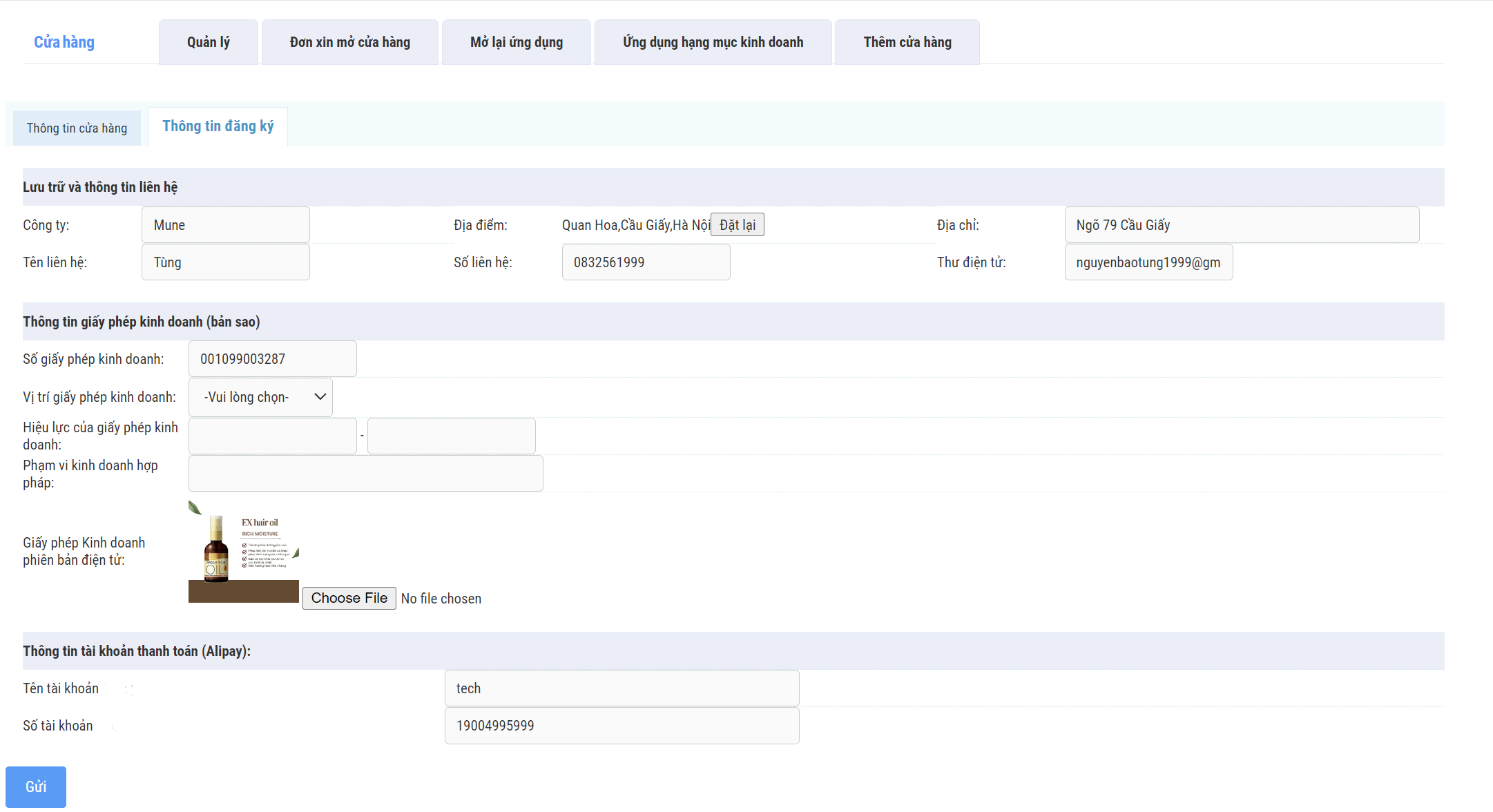Click the Thư điện tử email field
Screen dimensions: 1493x812
tap(1148, 262)
